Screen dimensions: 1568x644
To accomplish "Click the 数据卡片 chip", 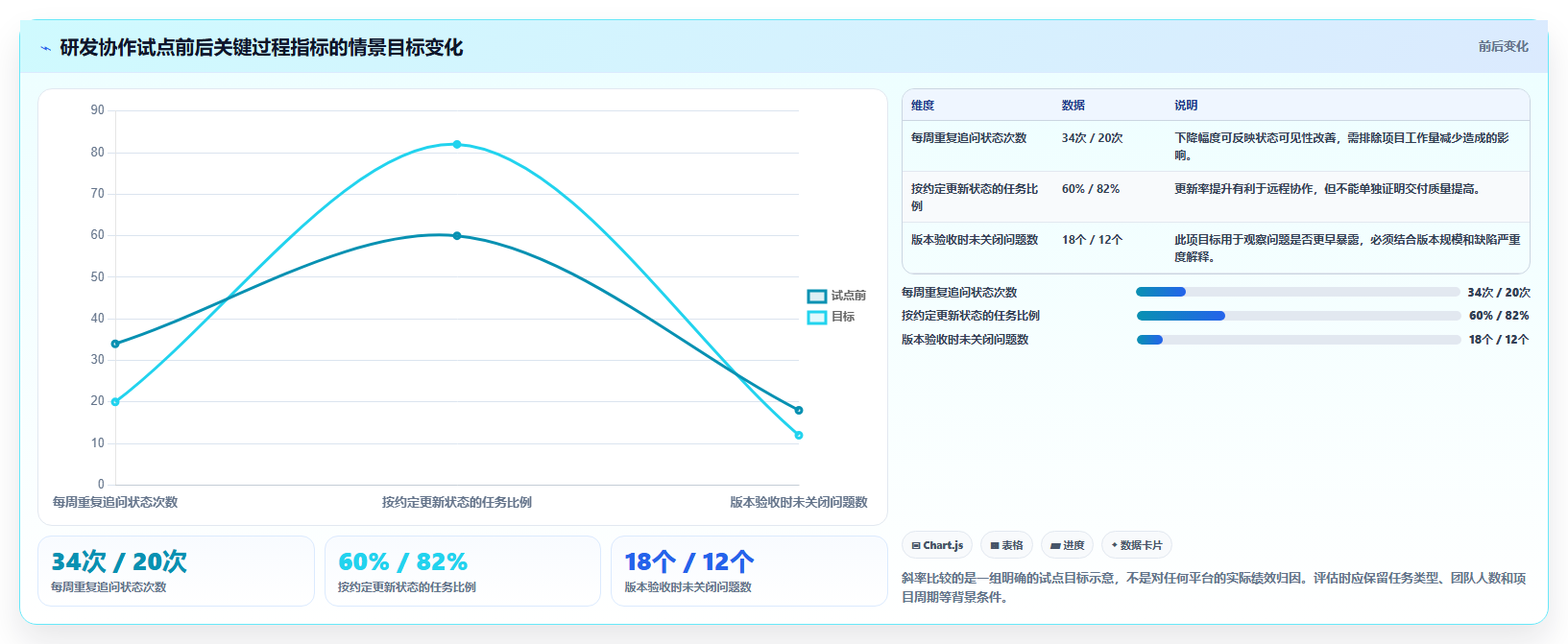I will click(1136, 545).
